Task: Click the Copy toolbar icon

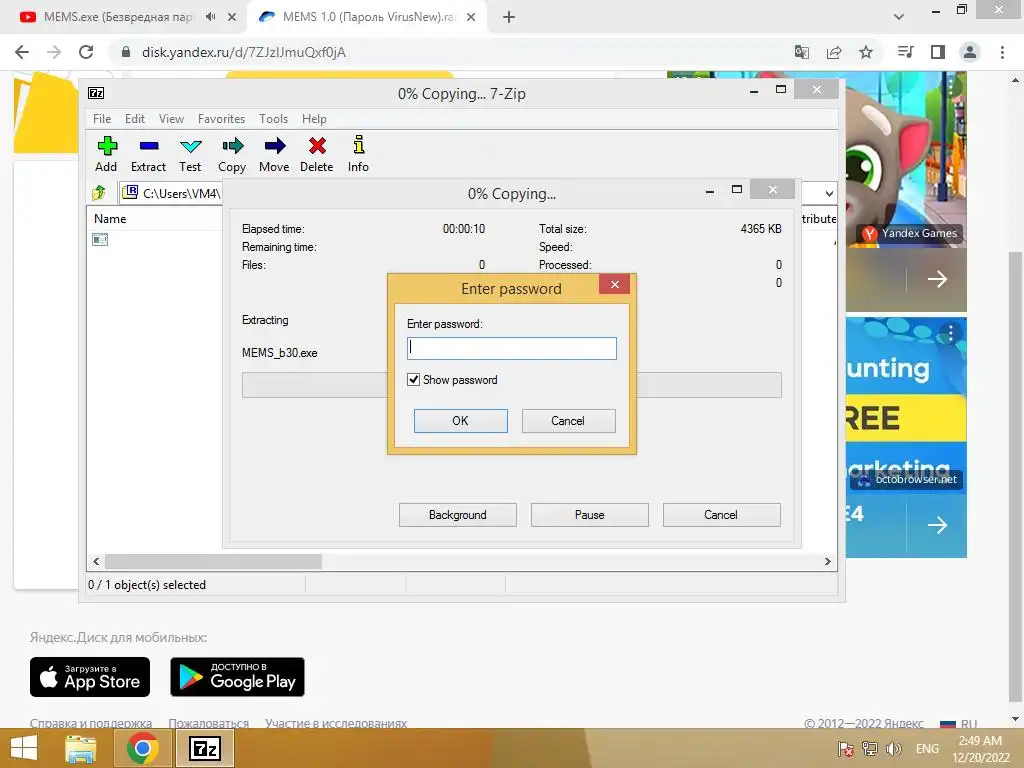Action: (232, 146)
